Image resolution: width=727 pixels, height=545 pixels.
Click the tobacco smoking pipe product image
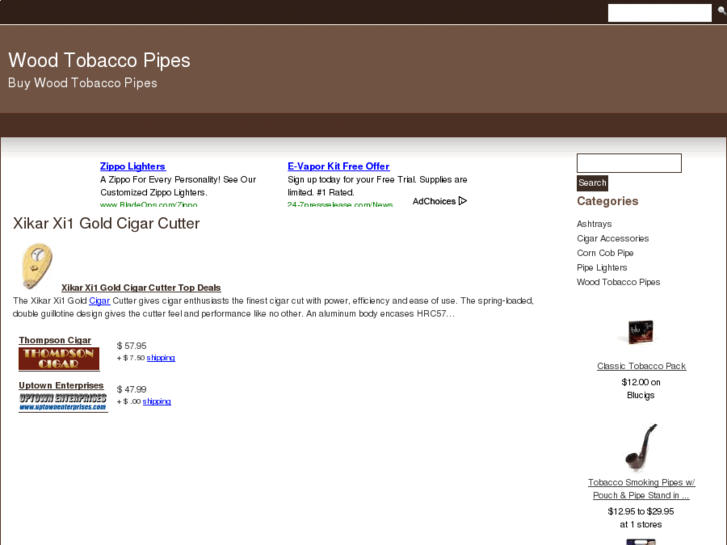point(641,447)
